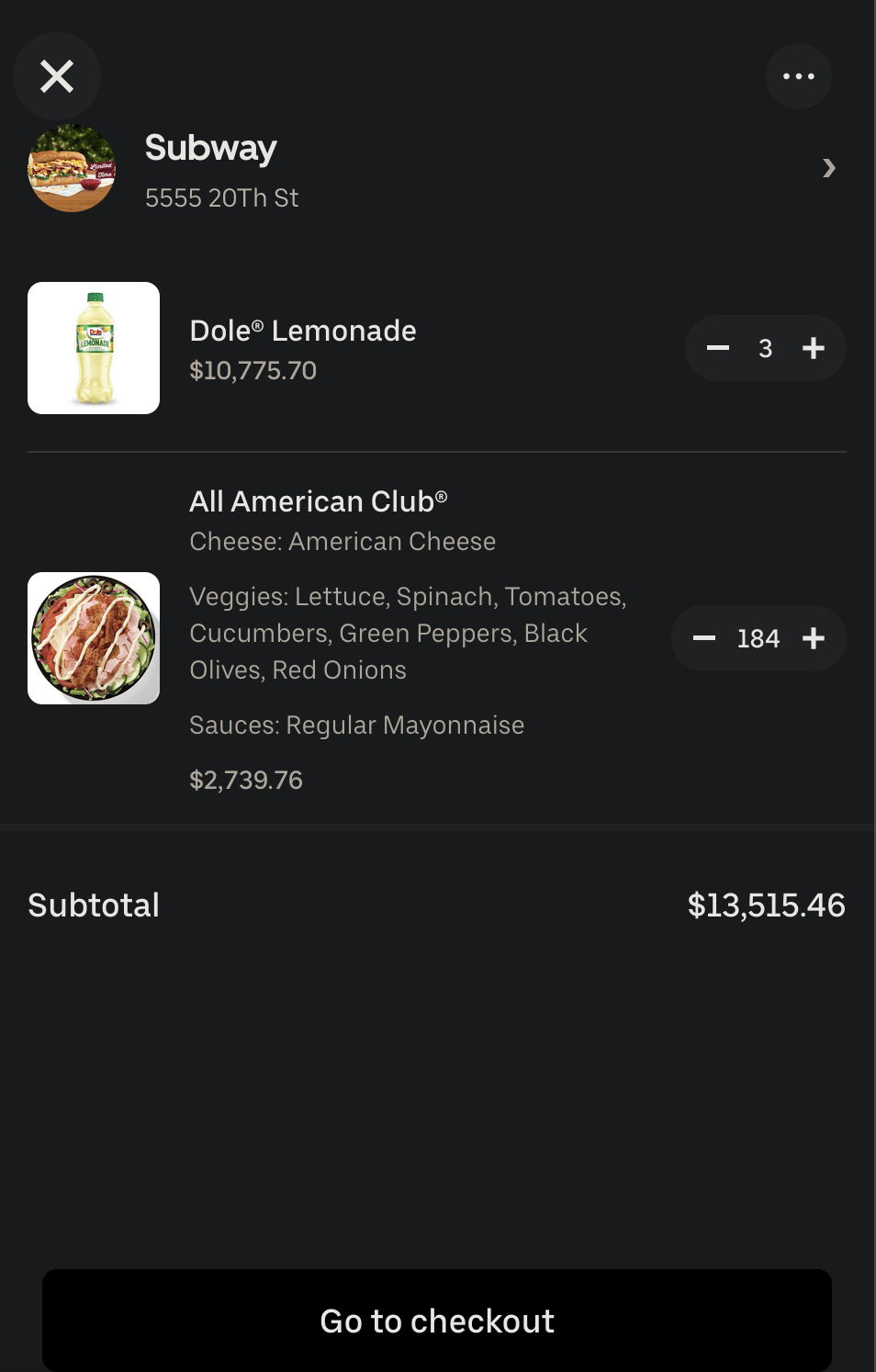The height and width of the screenshot is (1372, 876).
Task: Tap the Veggies customization text
Action: [408, 634]
